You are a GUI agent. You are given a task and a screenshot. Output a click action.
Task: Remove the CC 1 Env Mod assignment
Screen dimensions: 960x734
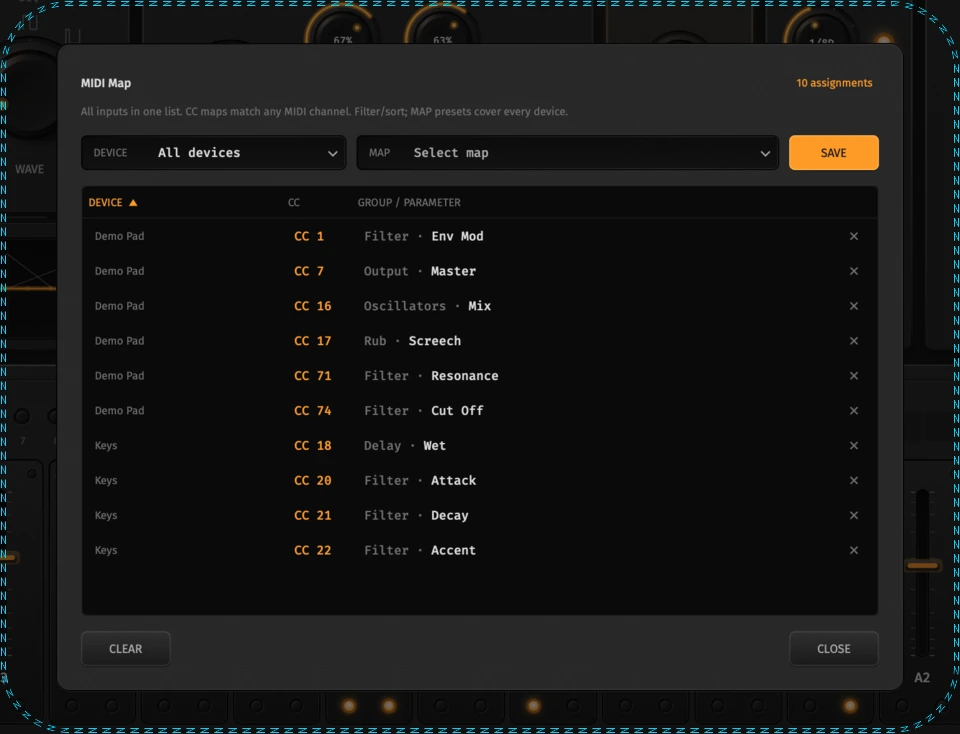[853, 236]
